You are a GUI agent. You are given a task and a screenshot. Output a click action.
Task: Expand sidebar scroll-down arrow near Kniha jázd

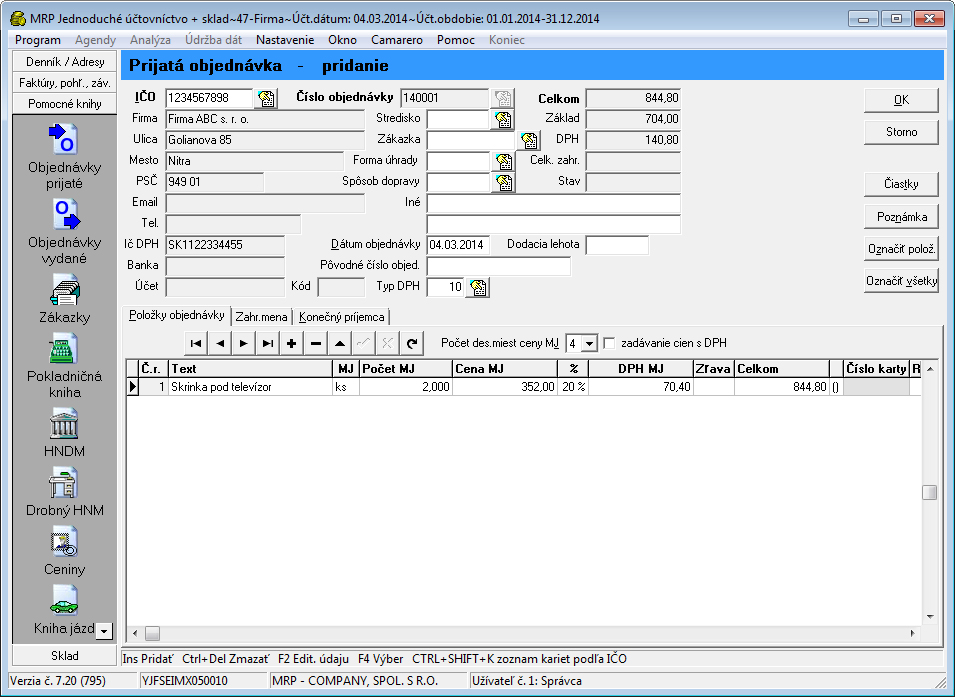[x=103, y=631]
